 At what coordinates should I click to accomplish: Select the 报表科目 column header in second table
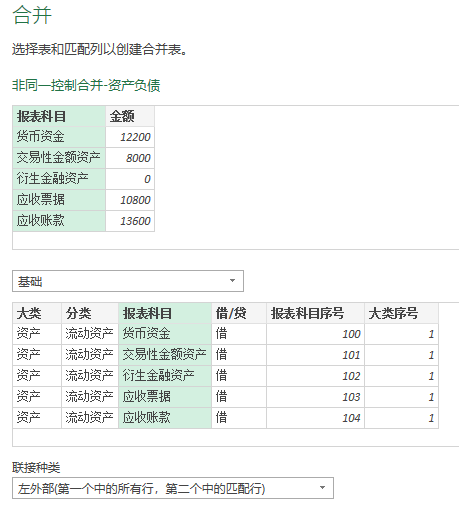click(x=165, y=313)
